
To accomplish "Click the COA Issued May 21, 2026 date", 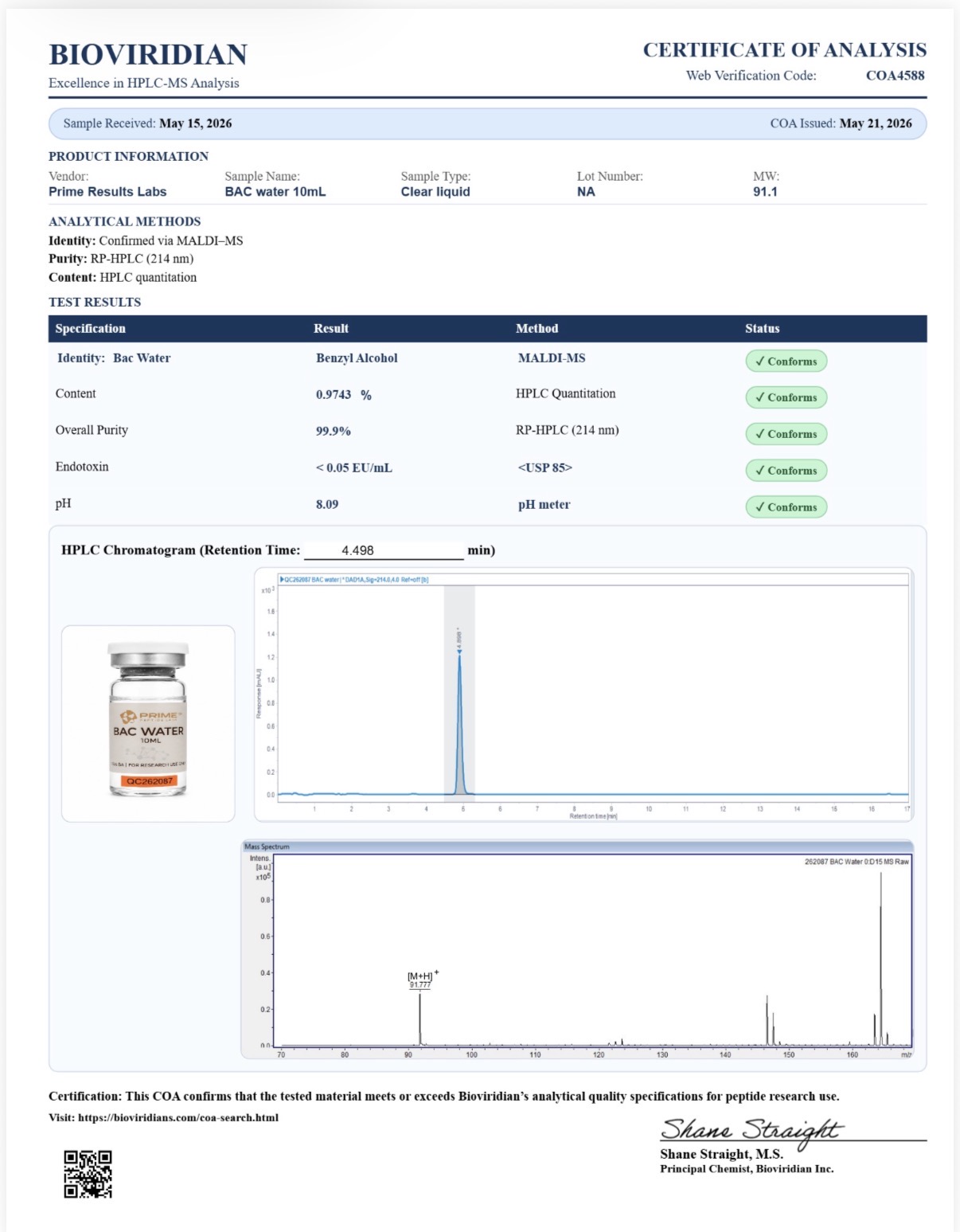I will click(876, 123).
